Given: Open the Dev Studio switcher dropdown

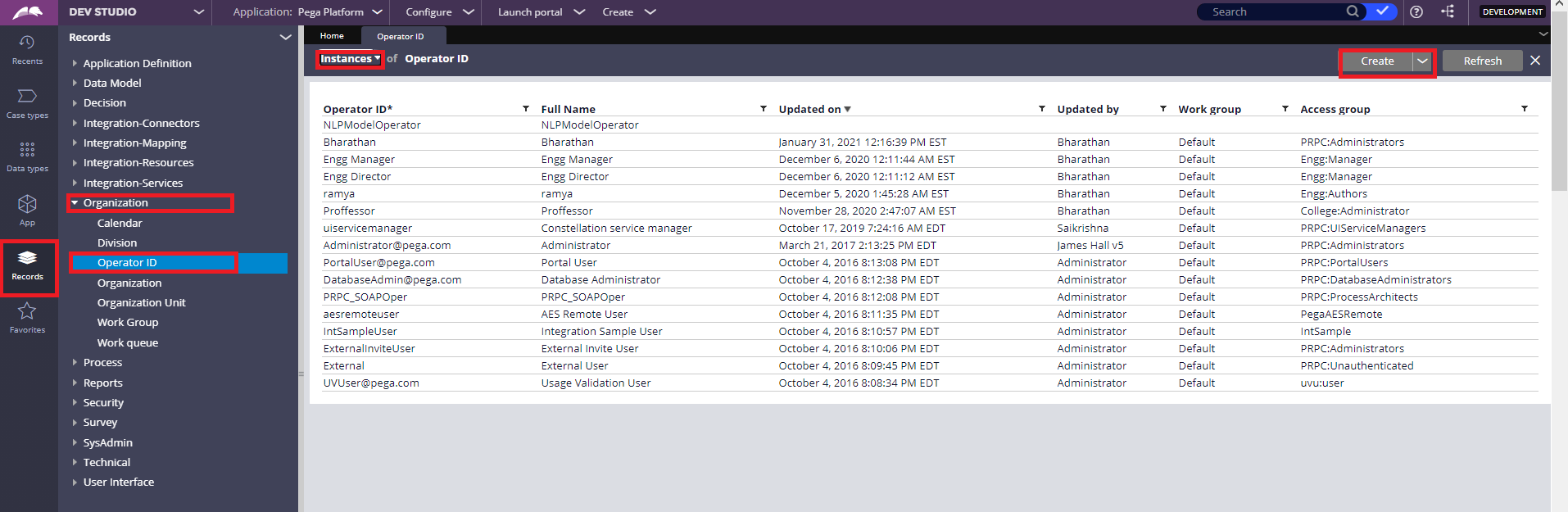Looking at the screenshot, I should (x=198, y=12).
